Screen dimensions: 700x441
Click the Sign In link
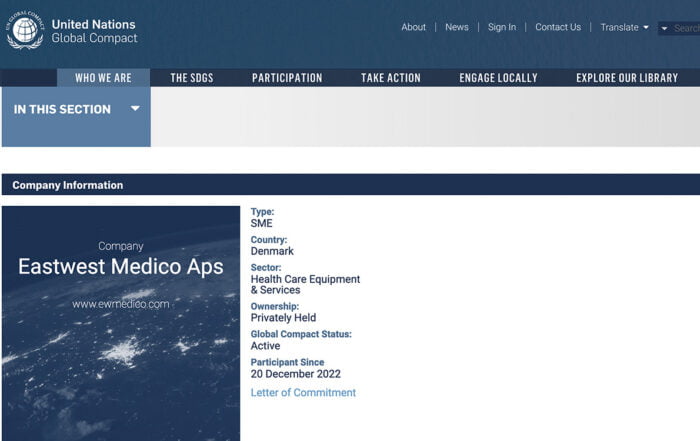pos(502,27)
